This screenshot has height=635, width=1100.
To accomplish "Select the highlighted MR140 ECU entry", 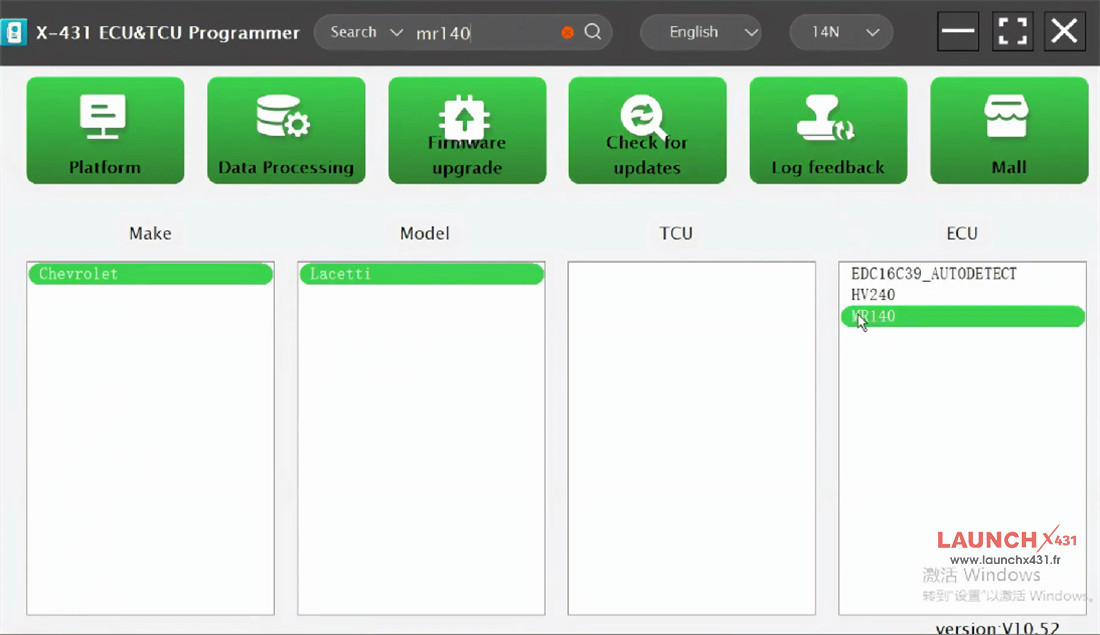I will click(x=962, y=317).
